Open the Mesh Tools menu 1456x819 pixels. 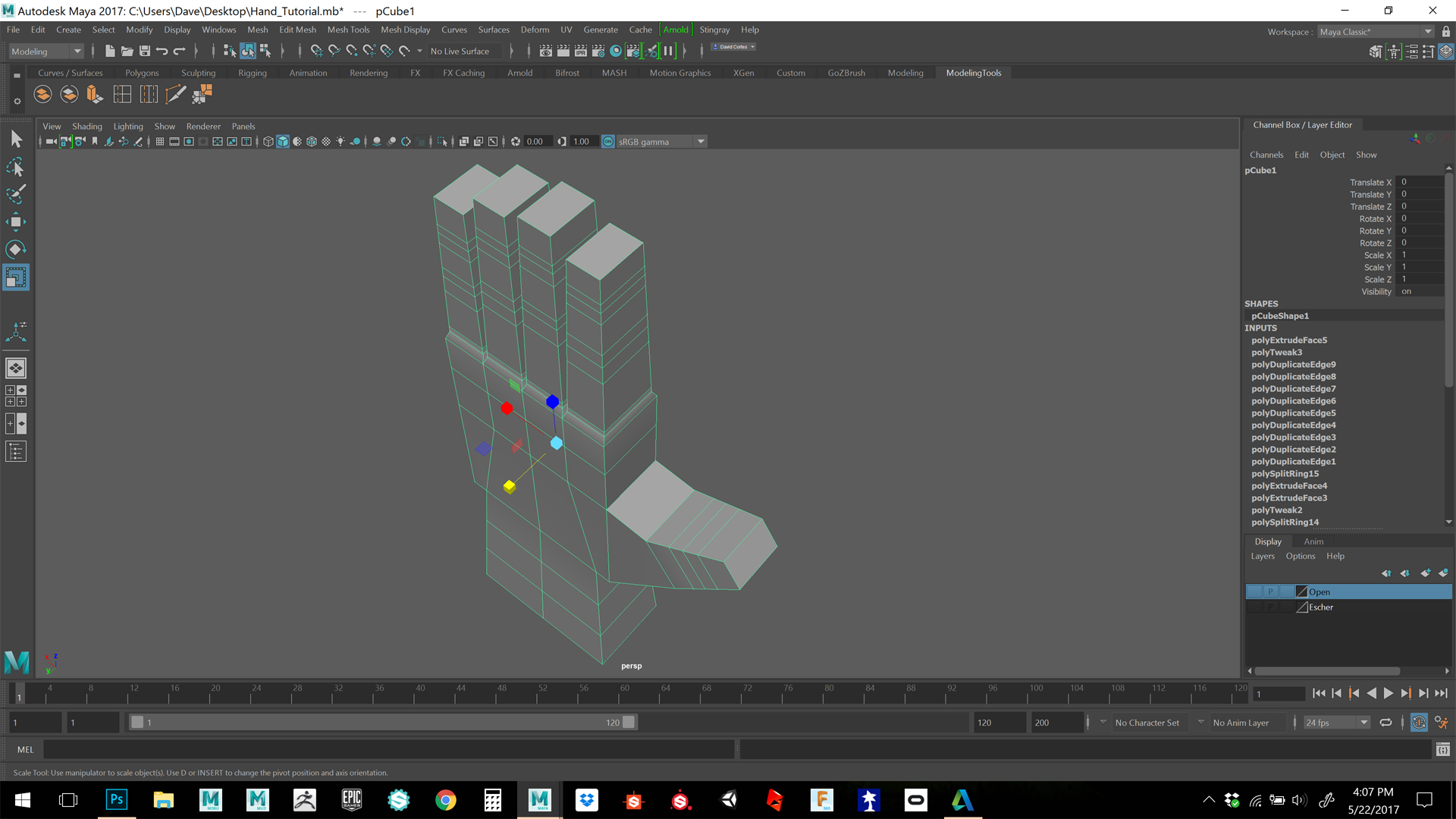[348, 30]
